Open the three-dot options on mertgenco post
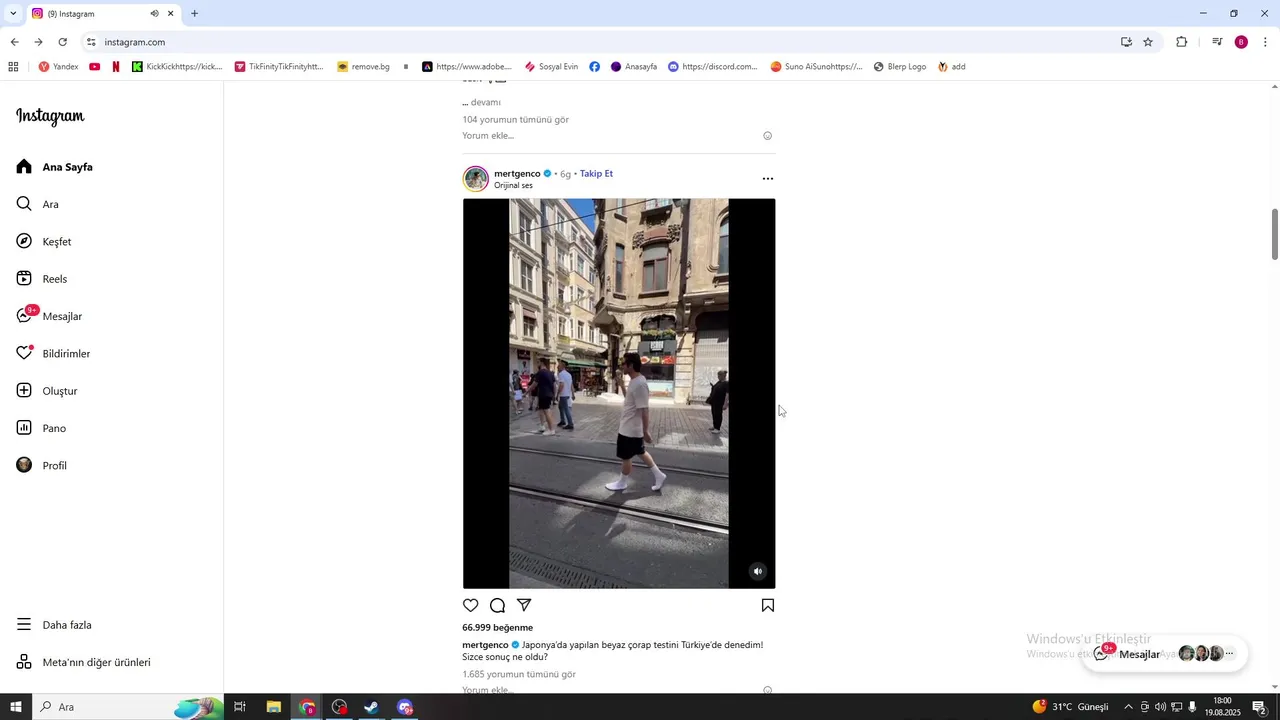Screen dimensions: 1280x720 click(768, 179)
